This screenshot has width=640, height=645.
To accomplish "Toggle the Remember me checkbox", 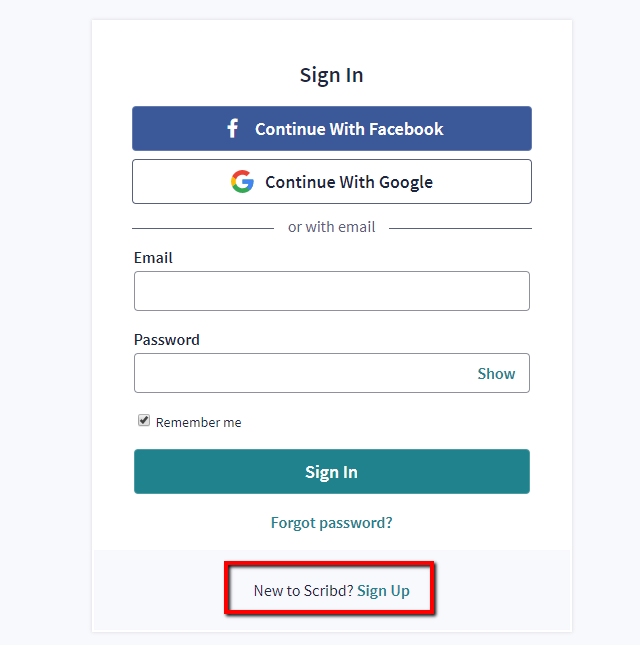I will 144,421.
